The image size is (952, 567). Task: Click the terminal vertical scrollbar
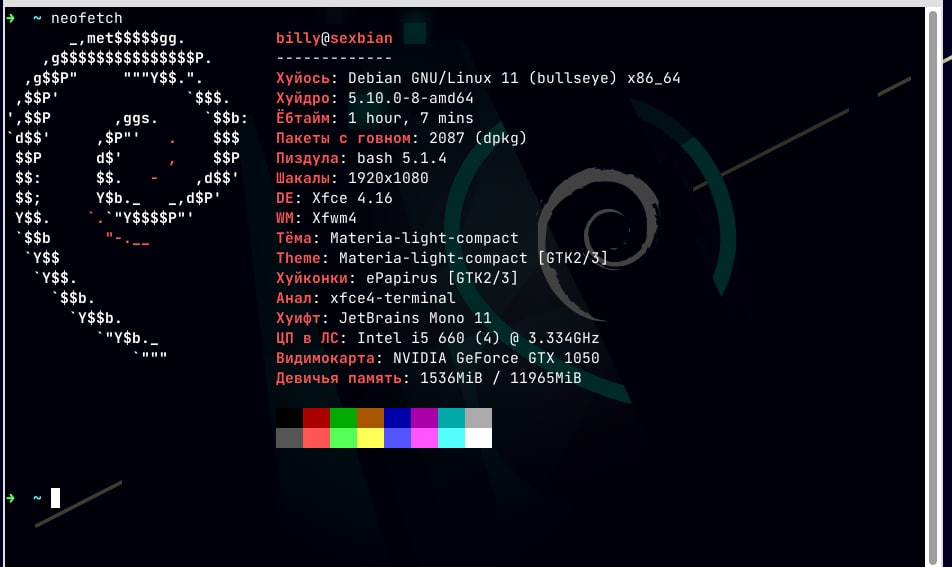(x=933, y=287)
